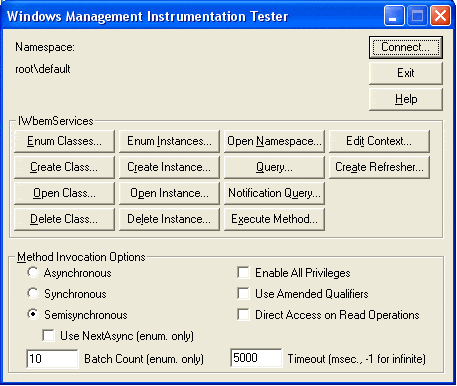Select Open Instance... button
Viewport: 457px width, 386px height.
tap(169, 193)
